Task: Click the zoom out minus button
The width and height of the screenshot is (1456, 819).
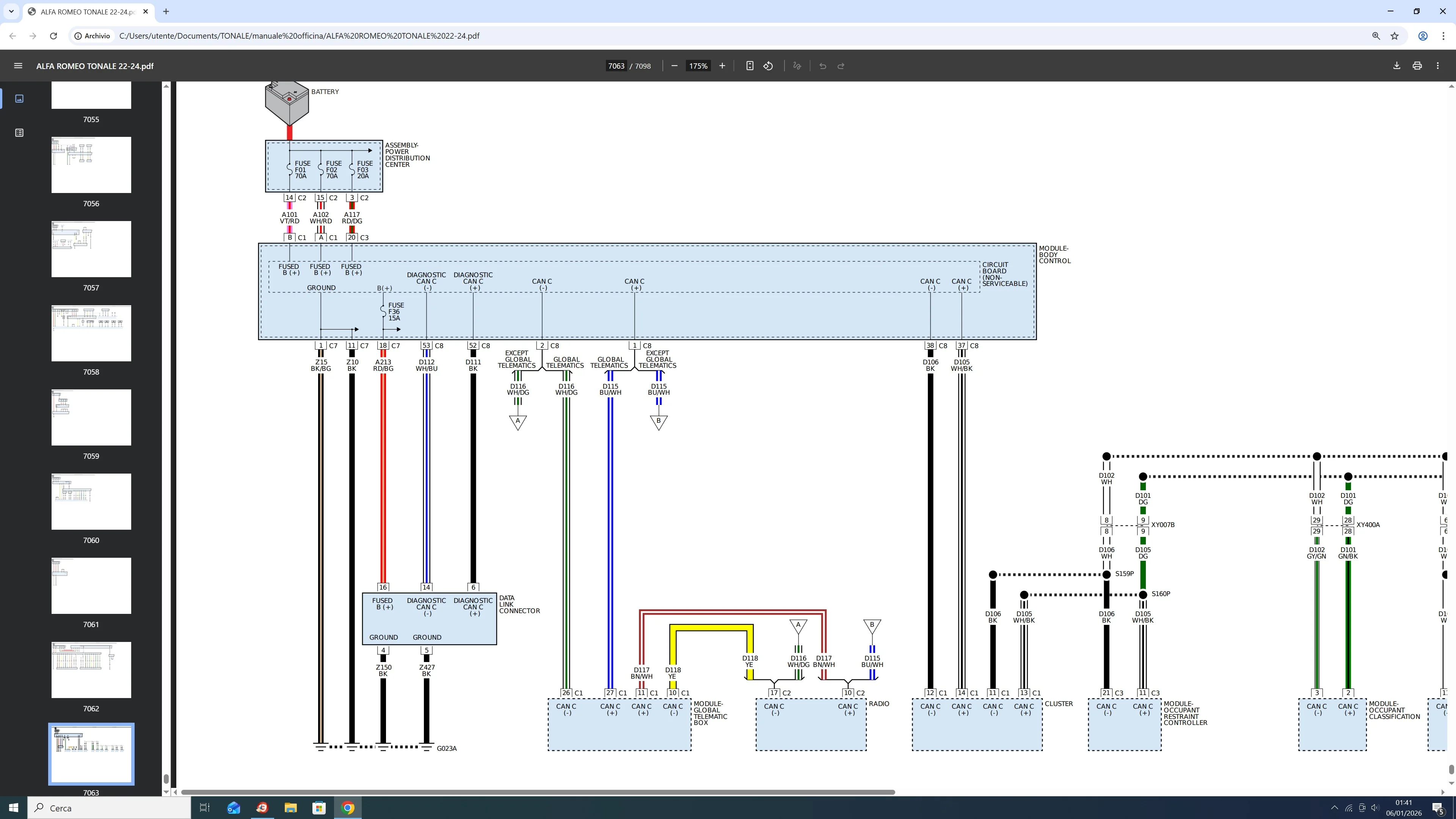Action: [674, 66]
